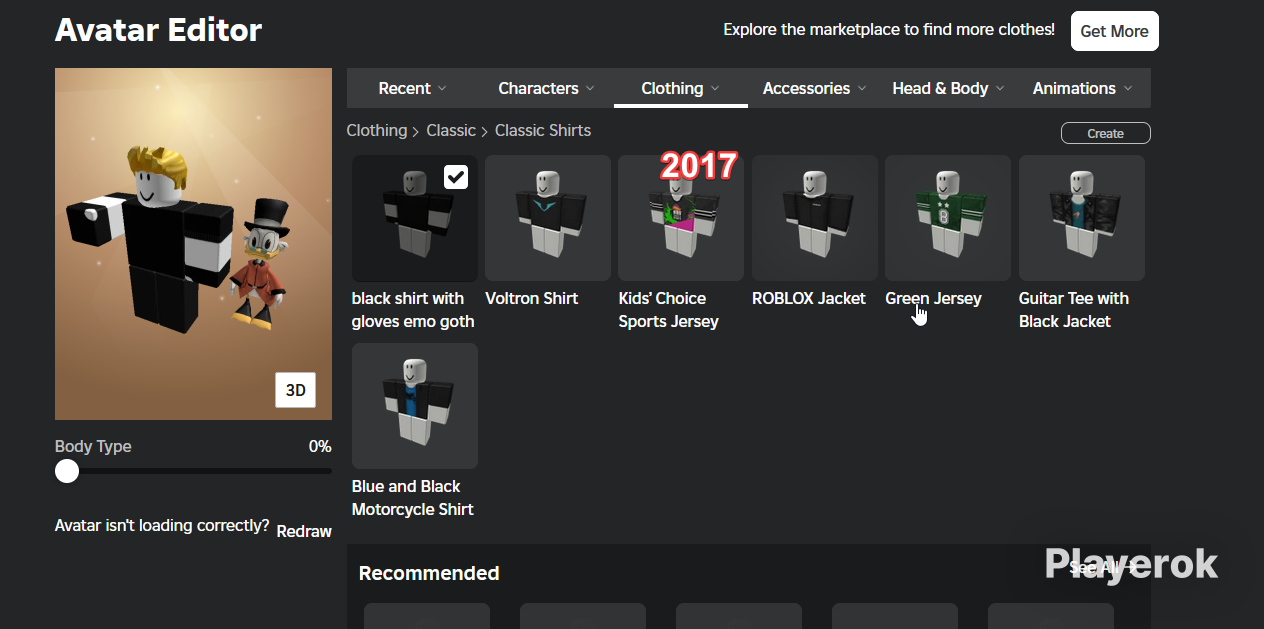This screenshot has height=629, width=1264.
Task: Click the avatar preview image
Action: click(193, 244)
